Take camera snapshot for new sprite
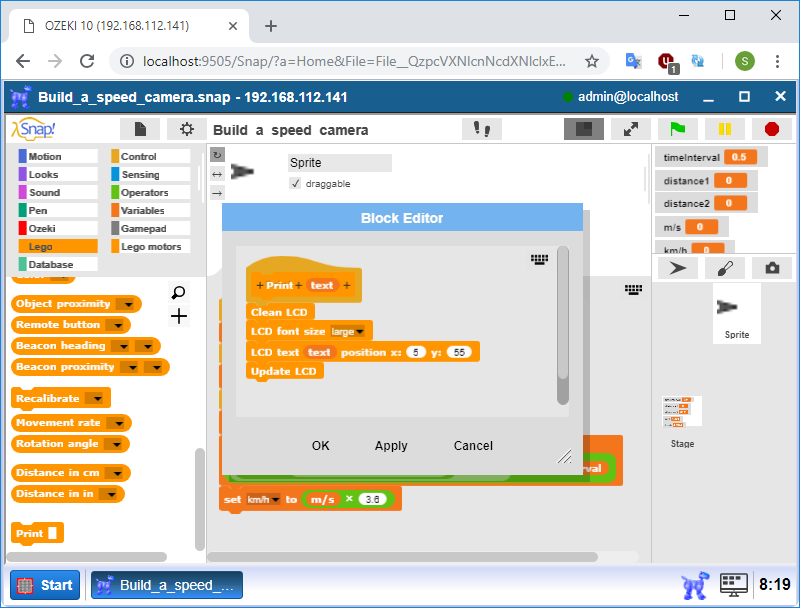 772,268
